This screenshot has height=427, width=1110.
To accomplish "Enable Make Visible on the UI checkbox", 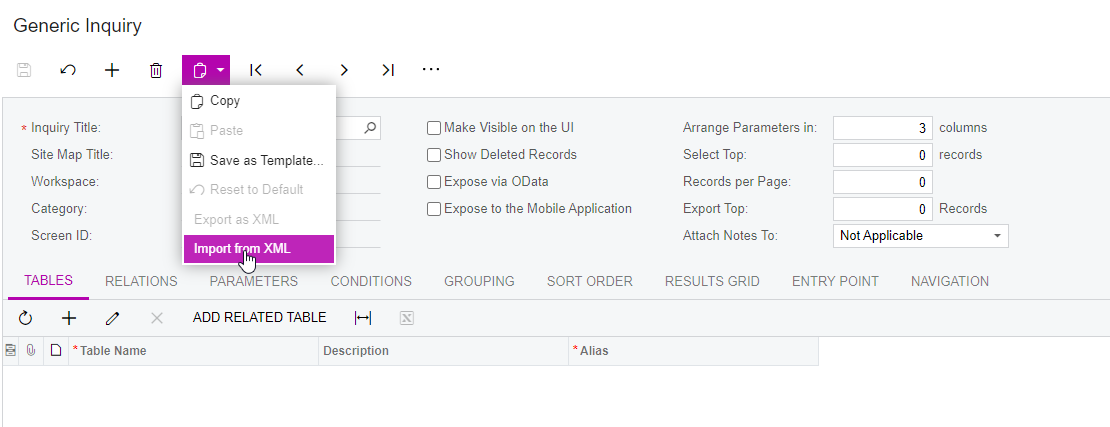I will click(x=434, y=128).
